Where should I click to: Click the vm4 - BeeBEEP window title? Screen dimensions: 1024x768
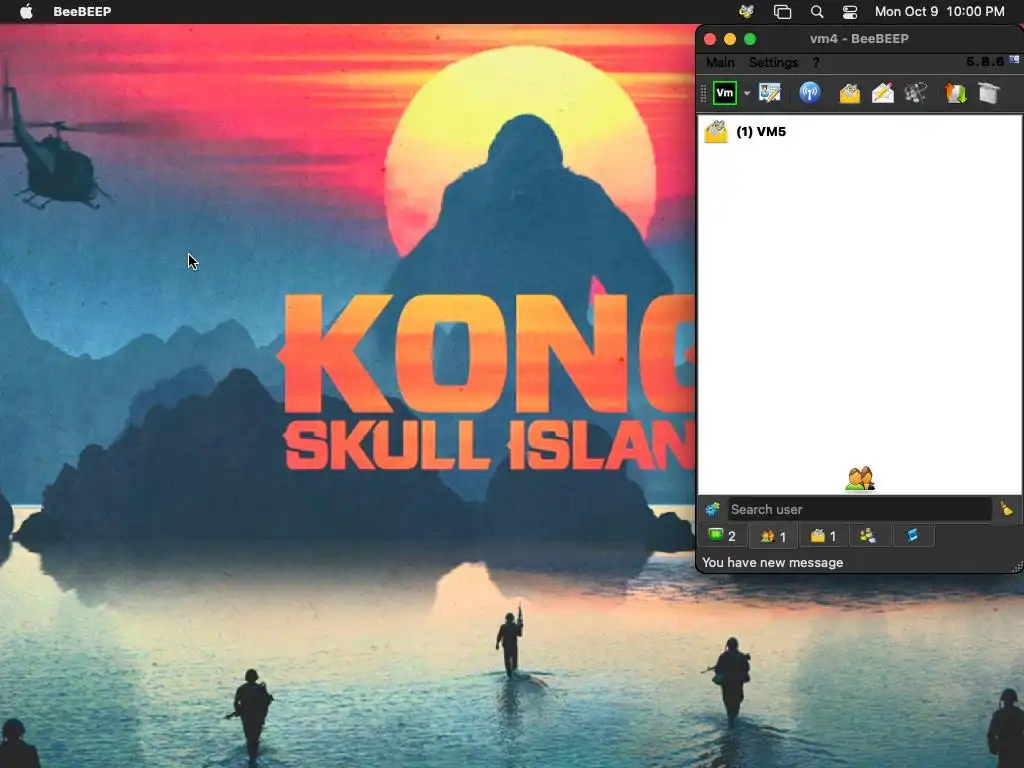(x=859, y=39)
